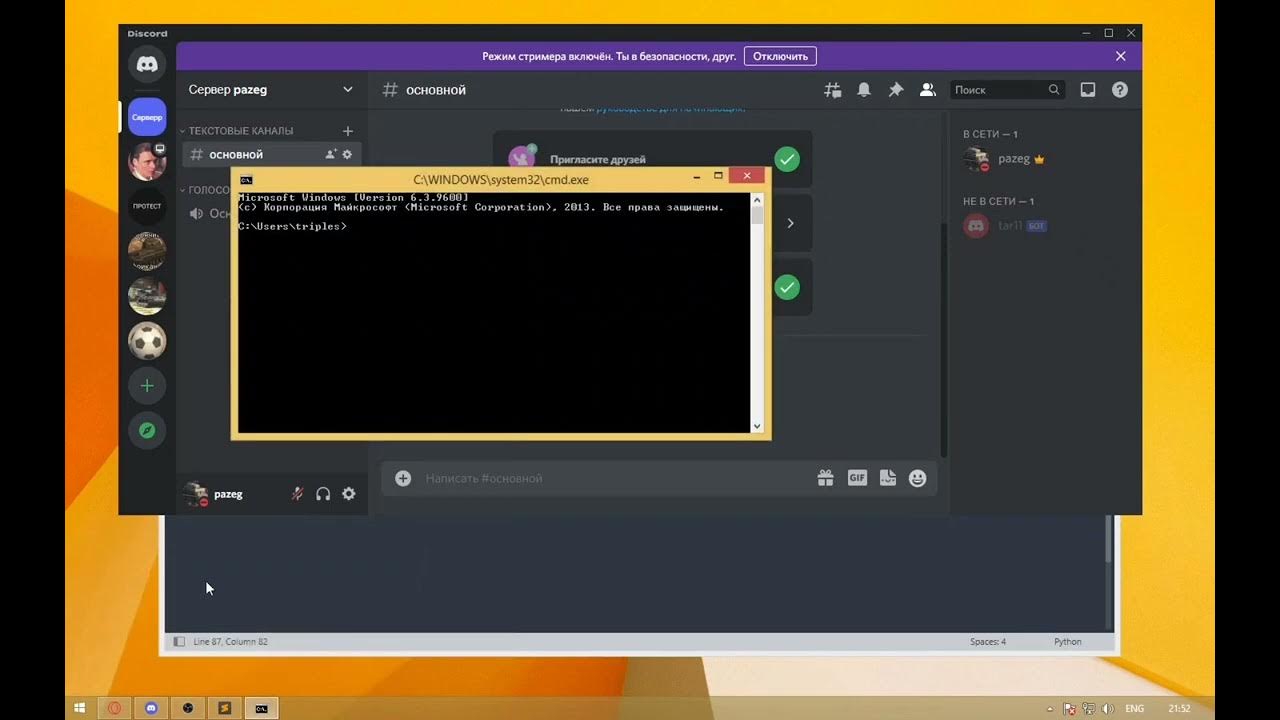Open the emoji picker smiley
Viewport: 1280px width, 720px height.
click(x=917, y=478)
